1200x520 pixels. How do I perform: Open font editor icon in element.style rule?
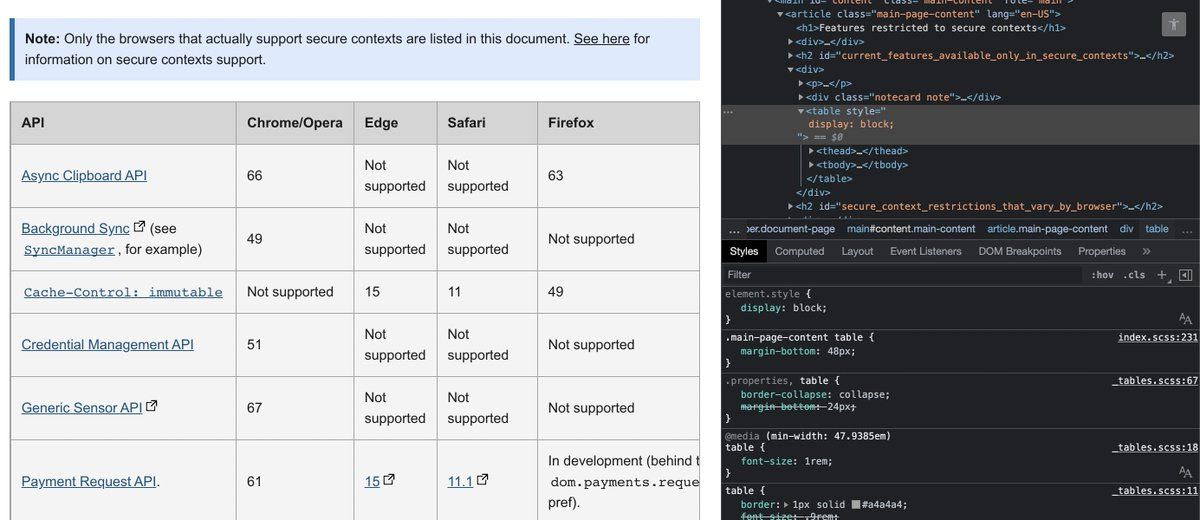[x=1185, y=319]
